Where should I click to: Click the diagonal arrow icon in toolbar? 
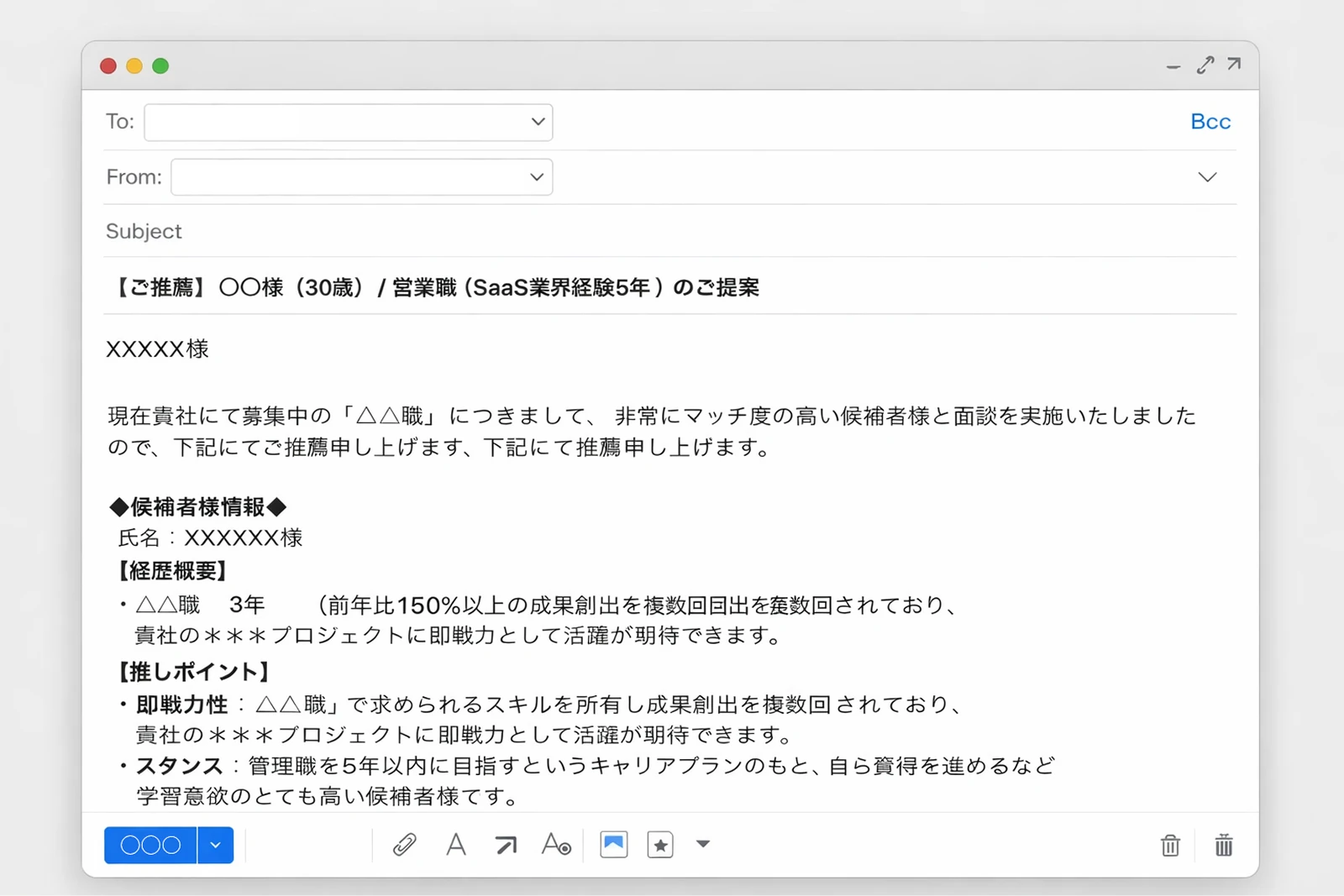[506, 845]
